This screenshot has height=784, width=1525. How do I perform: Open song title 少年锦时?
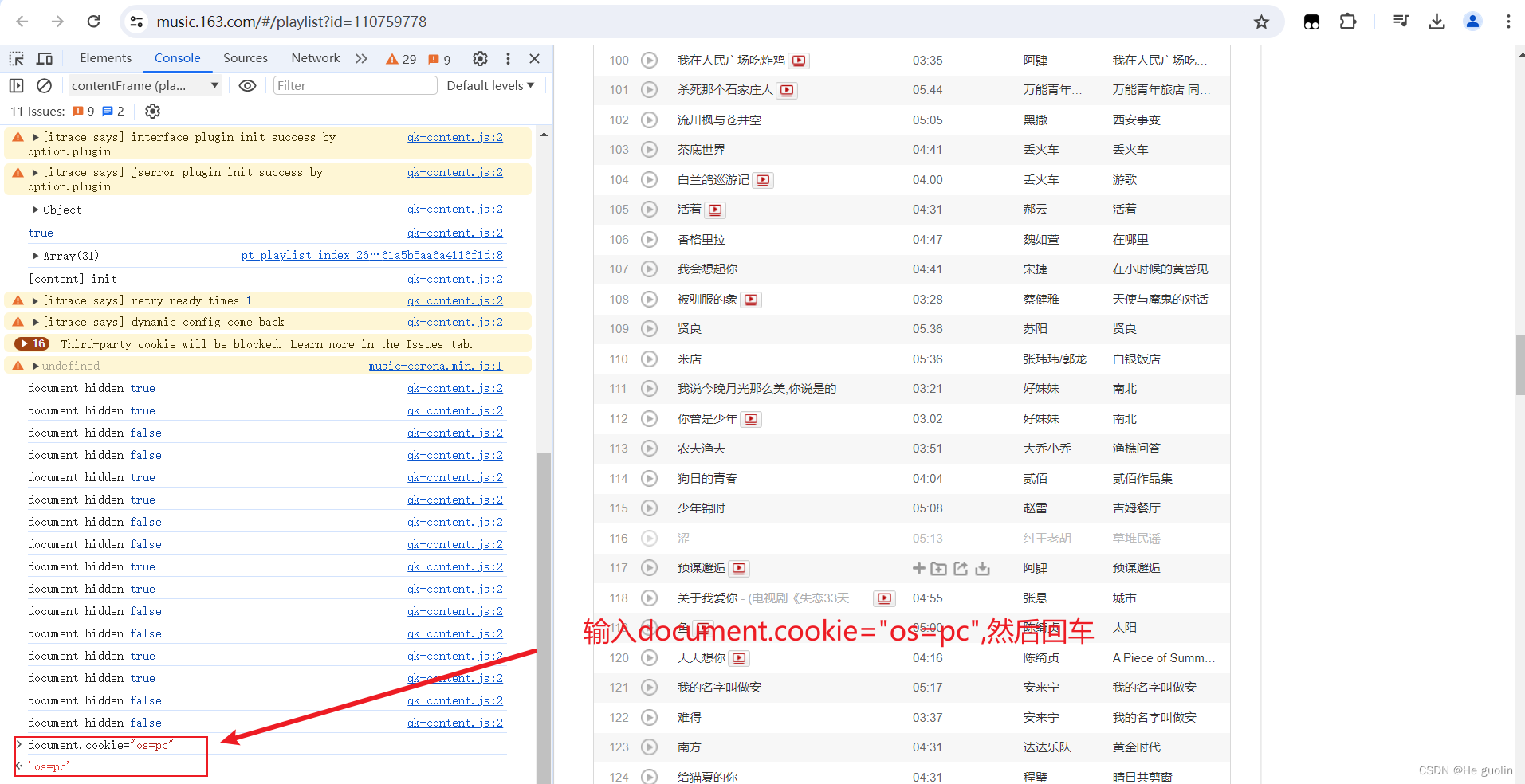(702, 508)
